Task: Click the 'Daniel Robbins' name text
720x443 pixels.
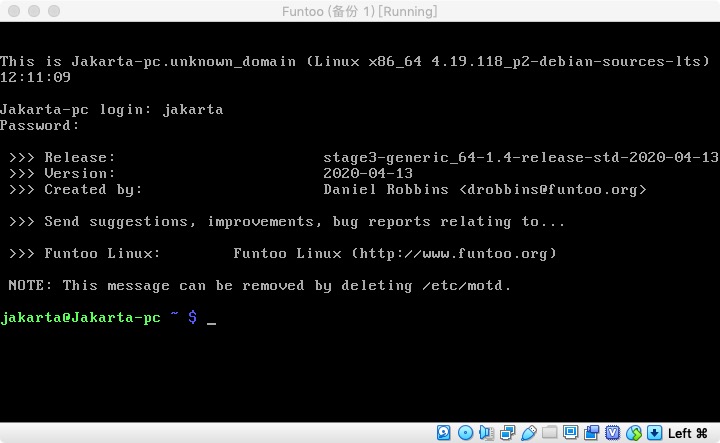Action: coord(386,190)
